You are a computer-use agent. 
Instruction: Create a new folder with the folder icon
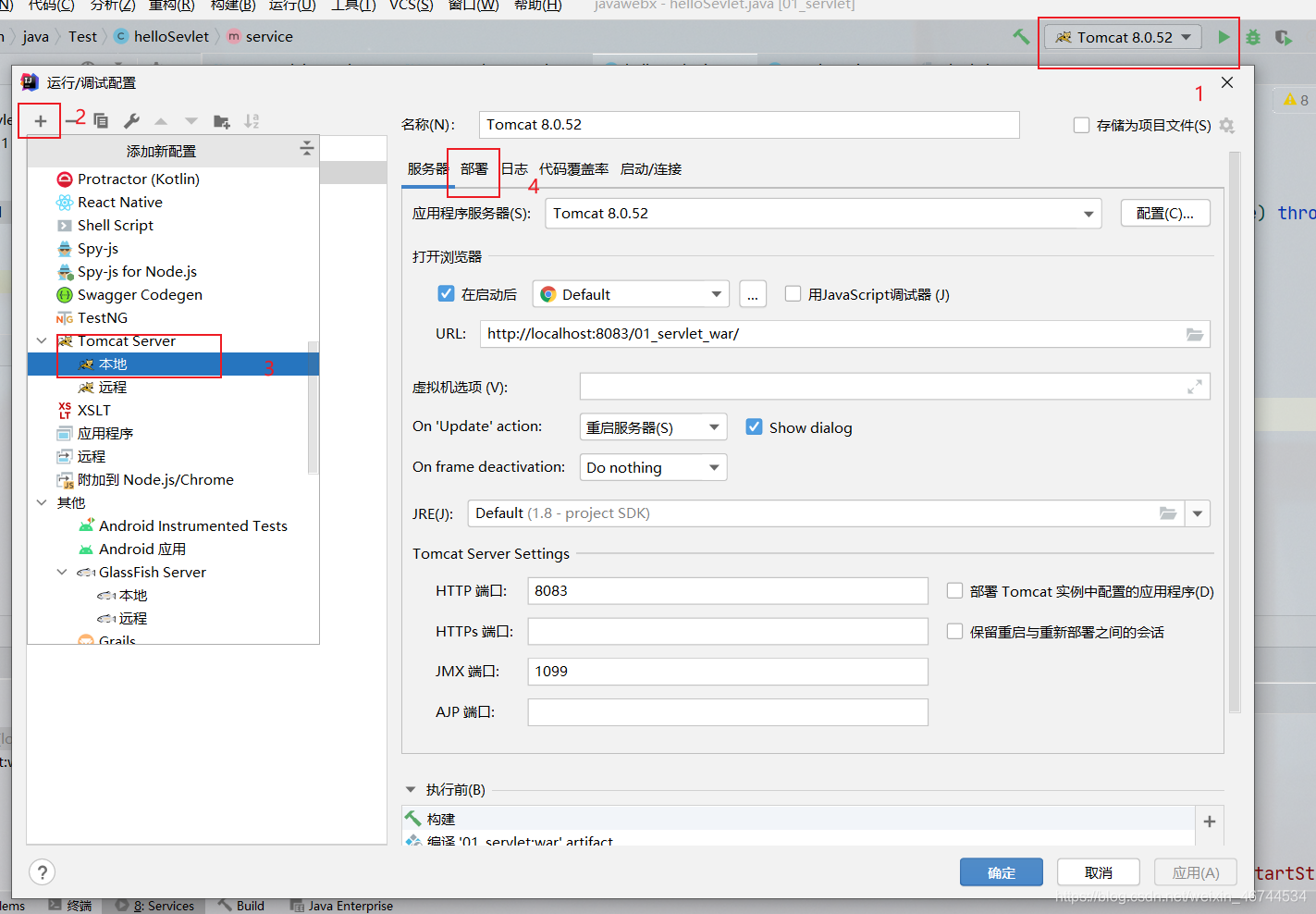click(222, 121)
